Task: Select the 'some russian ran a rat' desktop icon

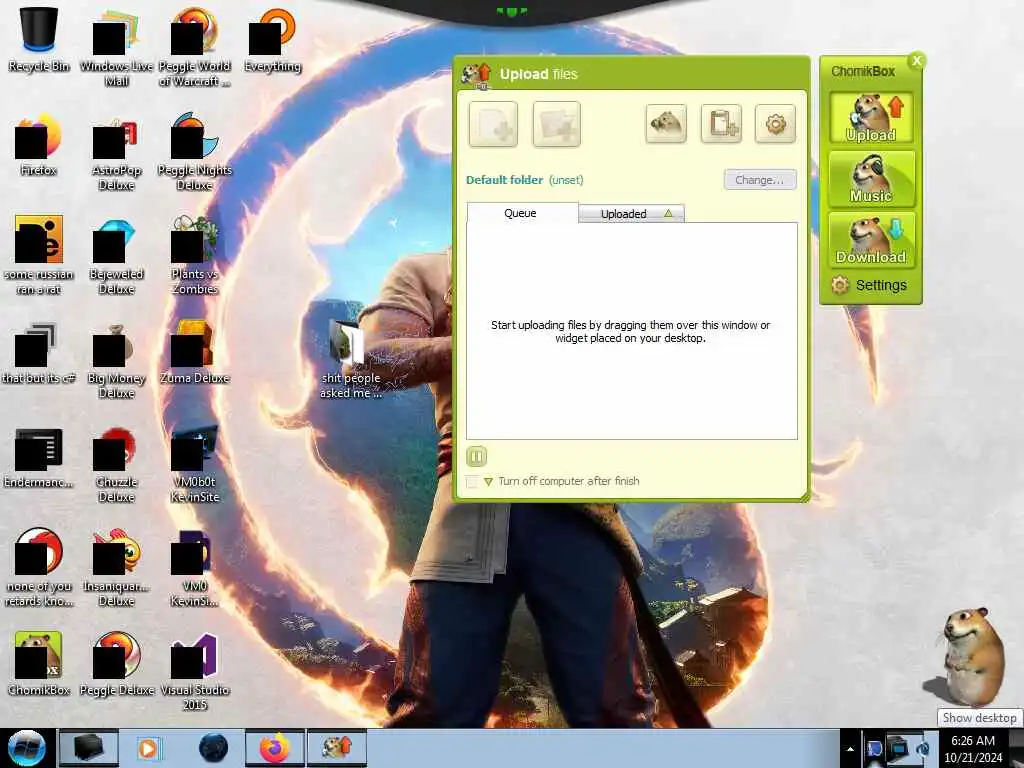Action: pyautogui.click(x=39, y=255)
